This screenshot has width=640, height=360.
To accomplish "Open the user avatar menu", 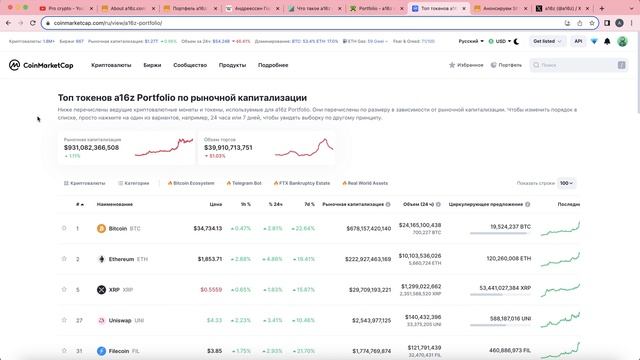I will 622,41.
